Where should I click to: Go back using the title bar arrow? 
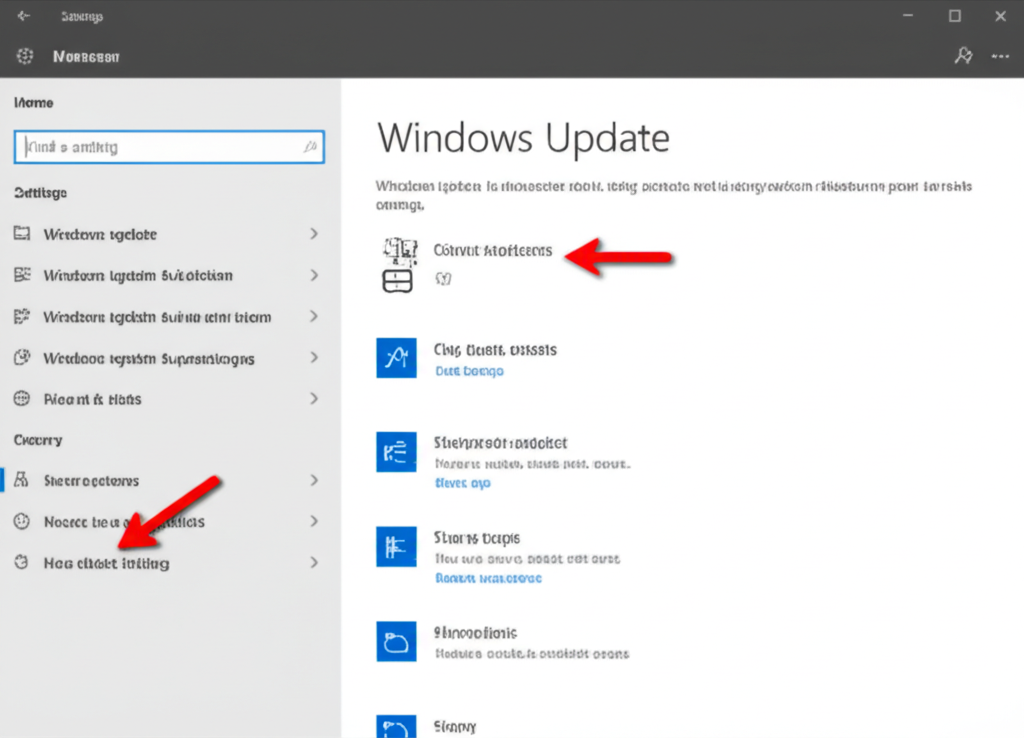click(x=24, y=16)
